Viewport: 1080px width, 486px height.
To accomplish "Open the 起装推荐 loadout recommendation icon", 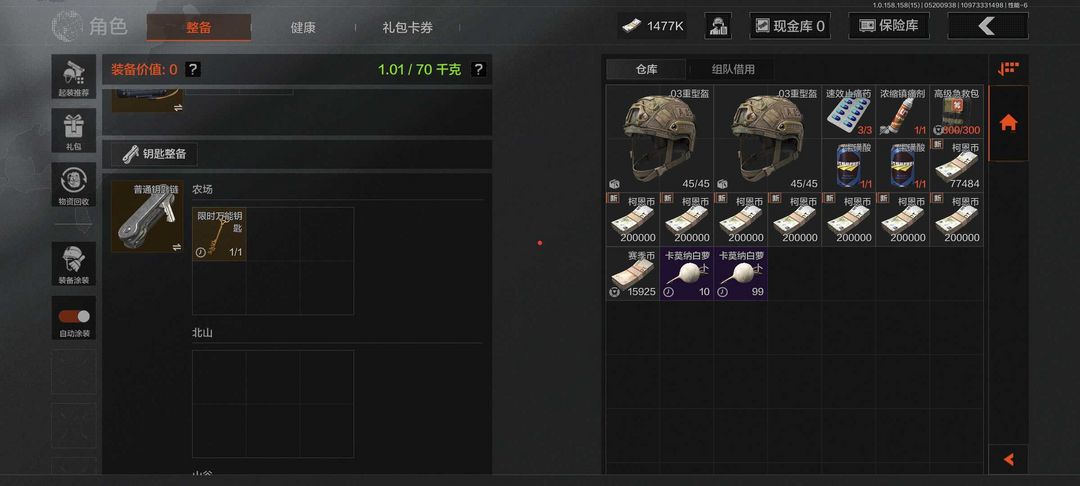I will point(74,76).
